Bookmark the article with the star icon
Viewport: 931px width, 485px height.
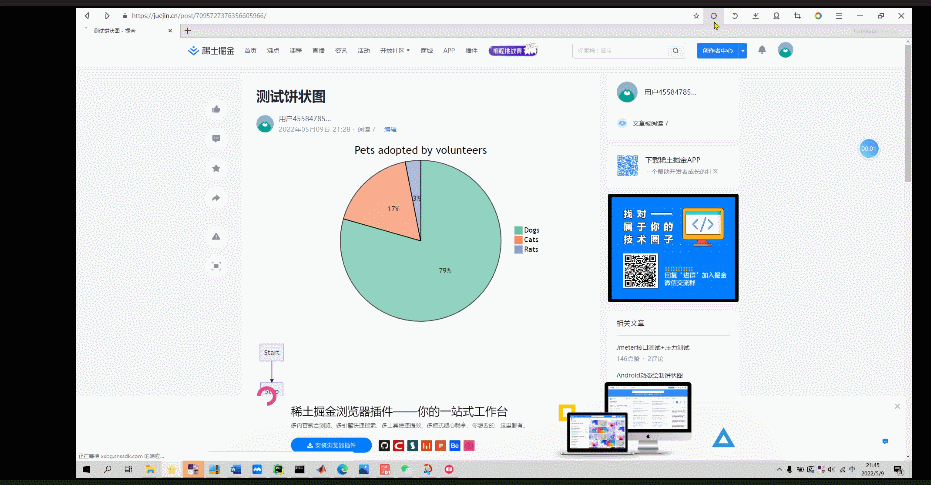pos(216,169)
